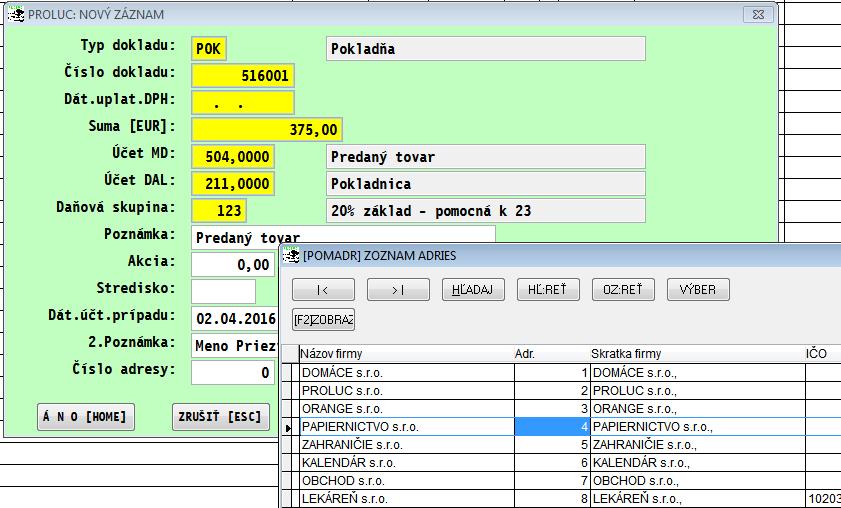Select DOMÁCE s.r.o. in Názov firmy
841x508 pixels.
(407, 373)
